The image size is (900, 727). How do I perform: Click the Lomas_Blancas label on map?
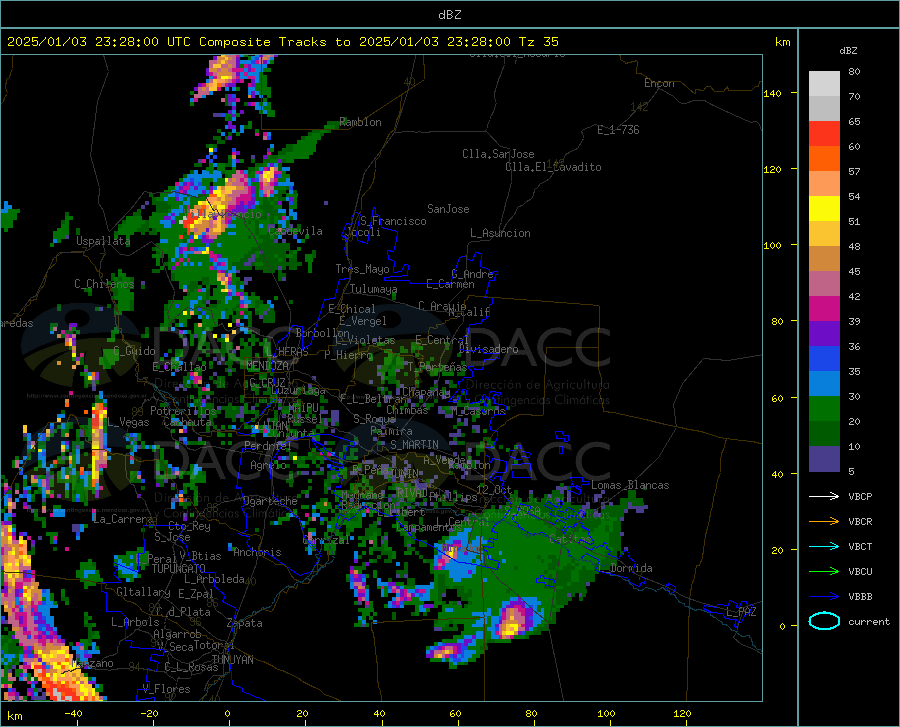pyautogui.click(x=630, y=485)
